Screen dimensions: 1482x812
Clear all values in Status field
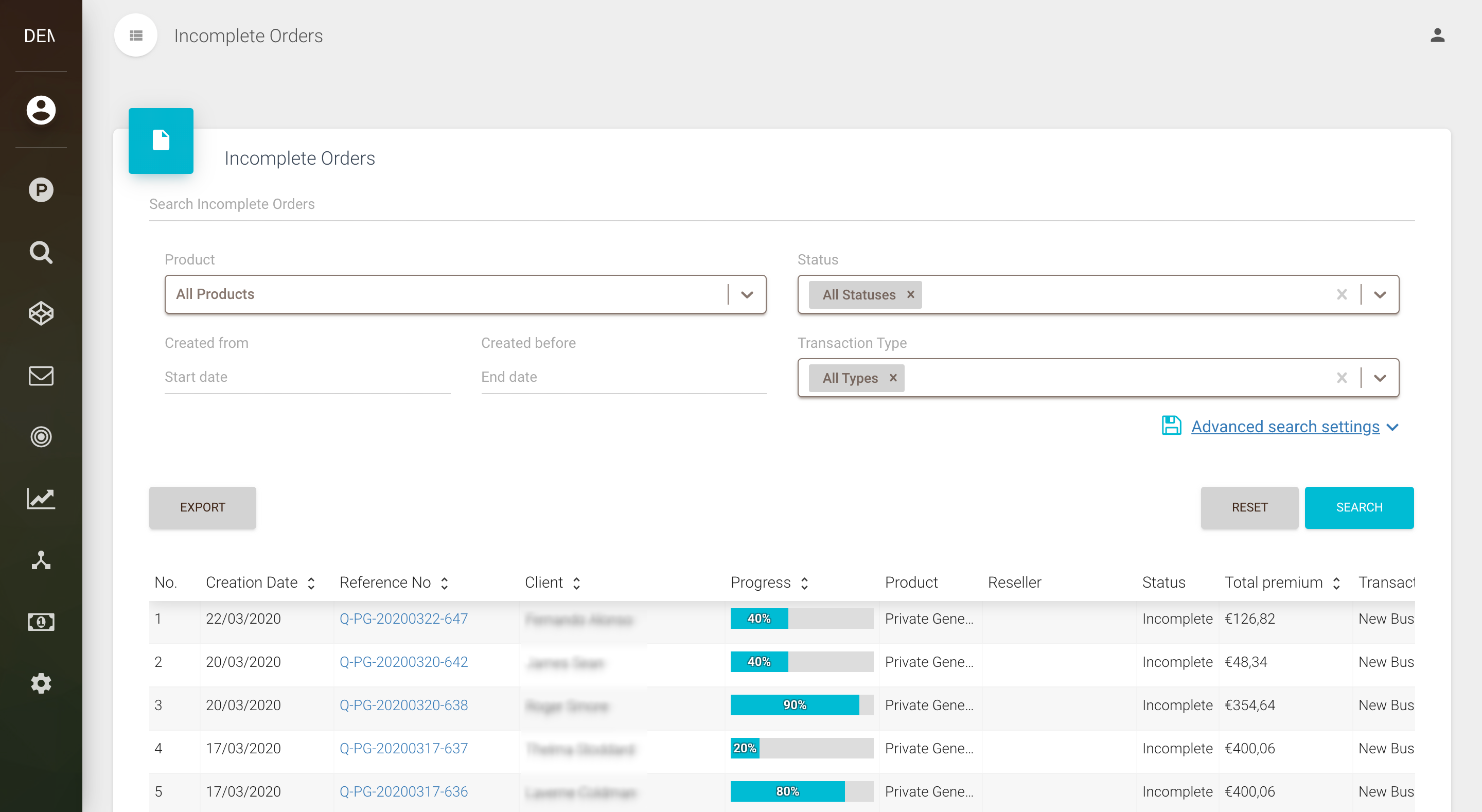click(x=1342, y=294)
